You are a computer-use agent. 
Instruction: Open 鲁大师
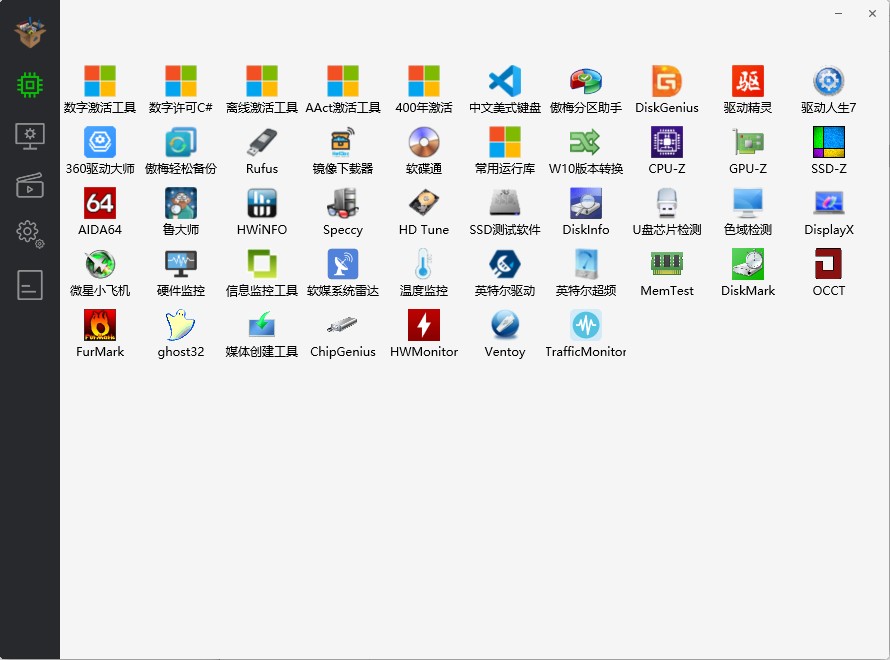click(180, 212)
